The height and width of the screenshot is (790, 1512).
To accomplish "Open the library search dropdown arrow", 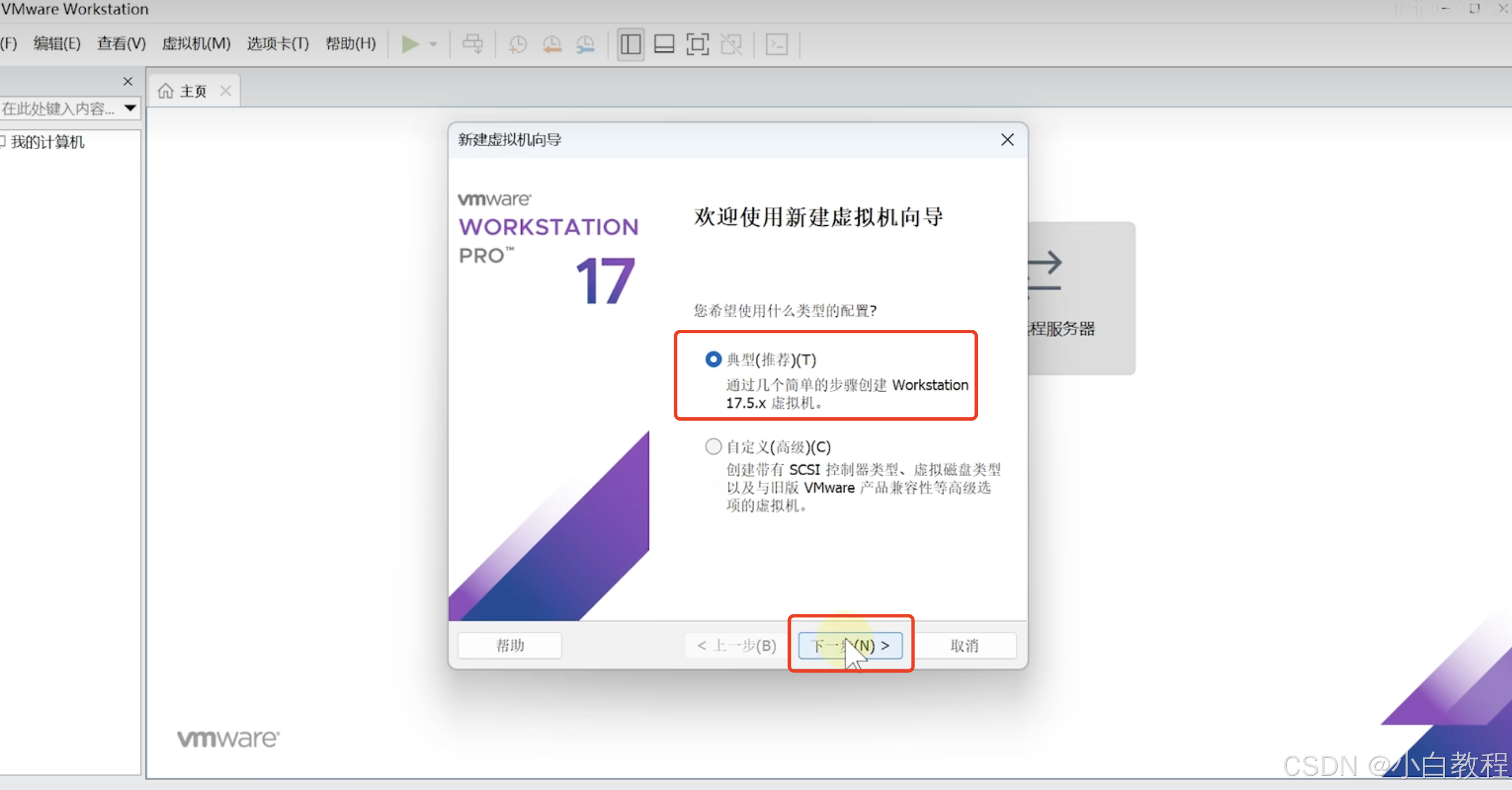I will pyautogui.click(x=130, y=108).
